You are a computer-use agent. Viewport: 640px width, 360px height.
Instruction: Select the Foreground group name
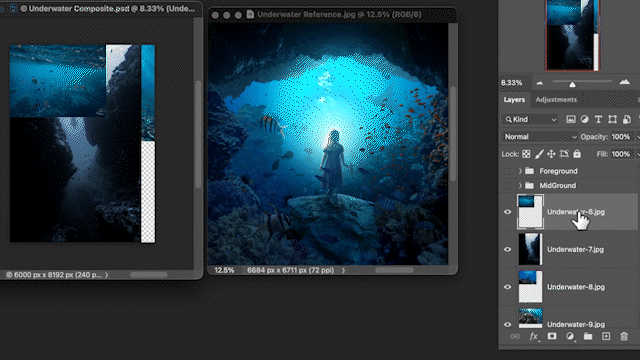pos(558,171)
